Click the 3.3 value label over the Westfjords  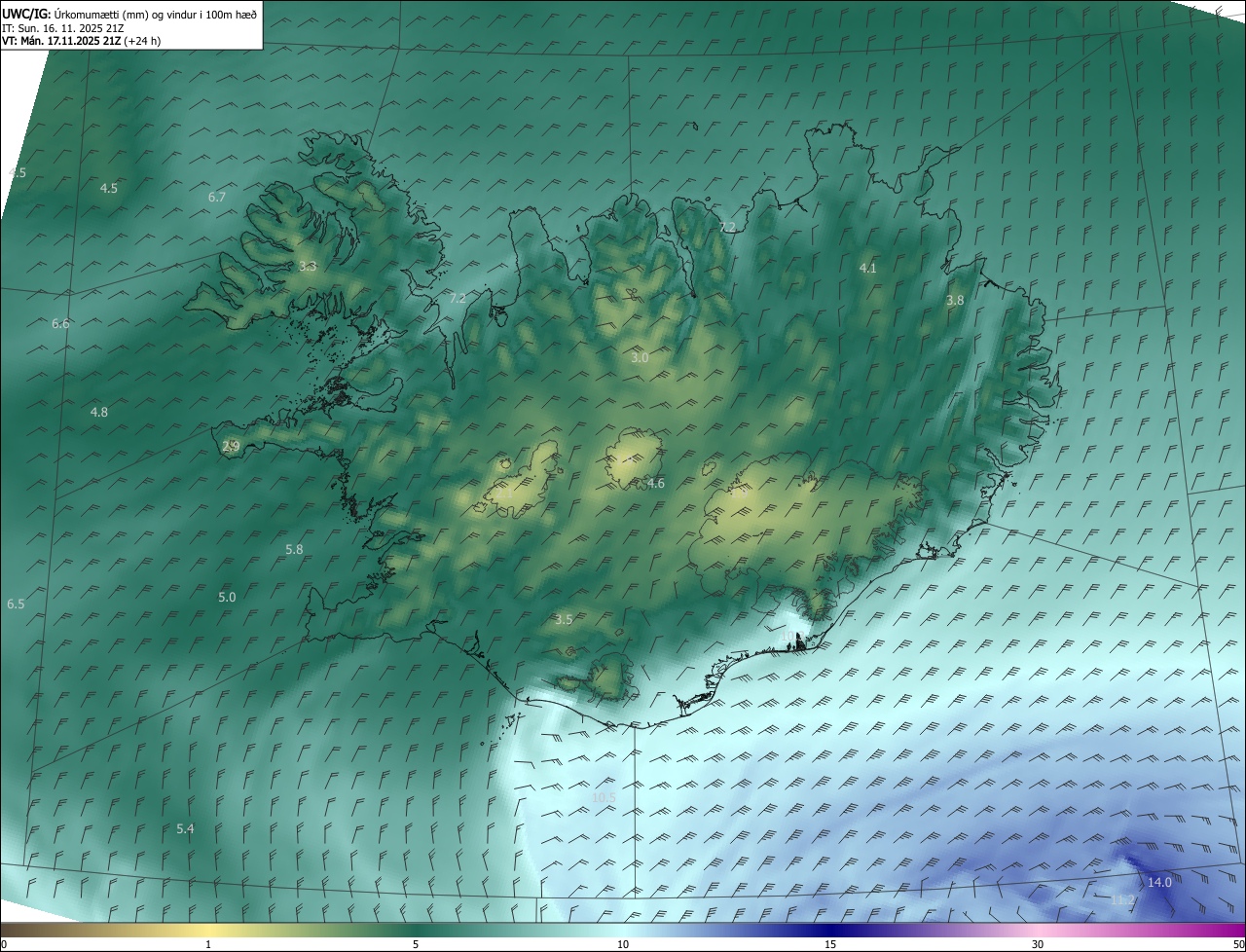(308, 266)
